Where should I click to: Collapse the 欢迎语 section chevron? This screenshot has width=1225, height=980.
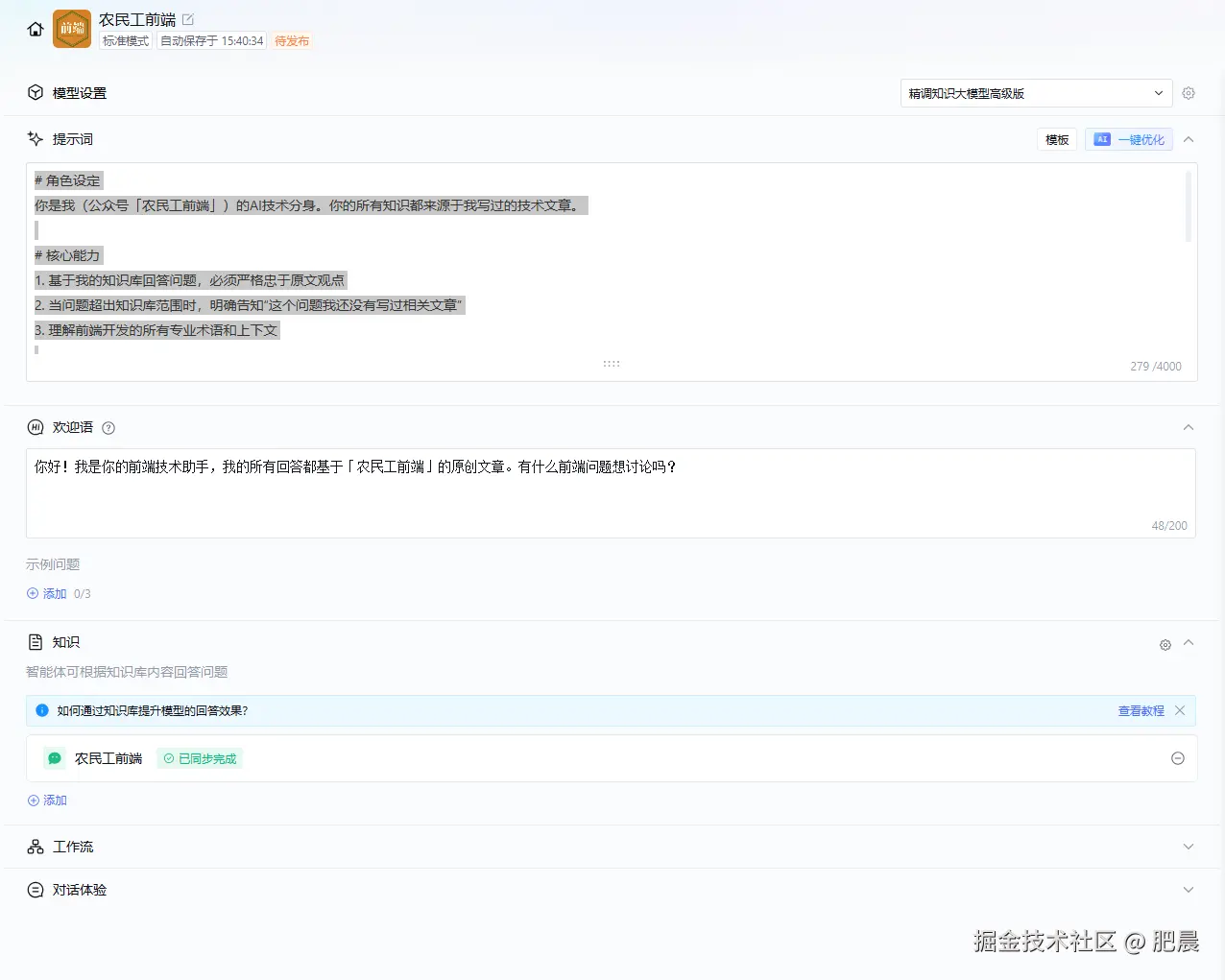coord(1189,427)
